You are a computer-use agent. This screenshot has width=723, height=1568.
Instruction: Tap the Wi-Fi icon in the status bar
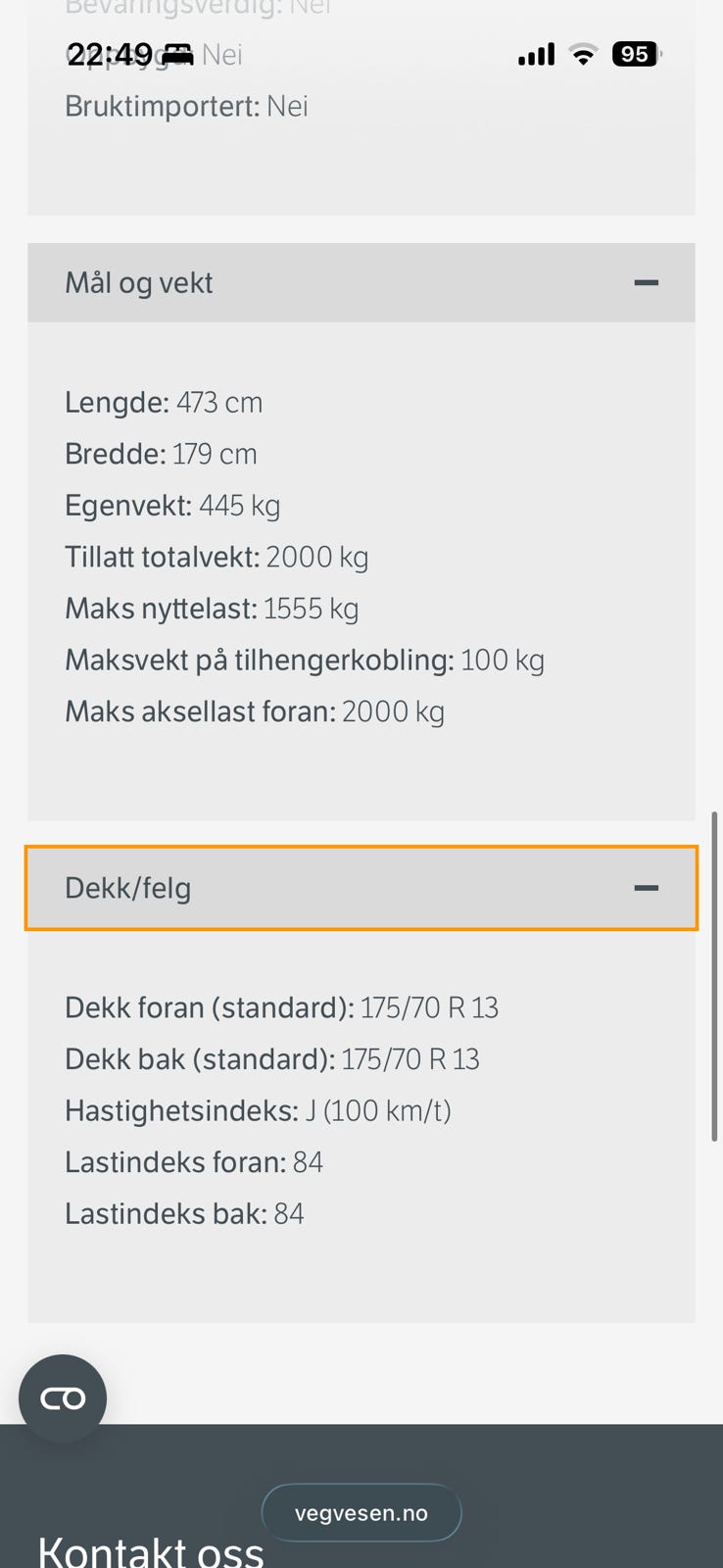(583, 54)
